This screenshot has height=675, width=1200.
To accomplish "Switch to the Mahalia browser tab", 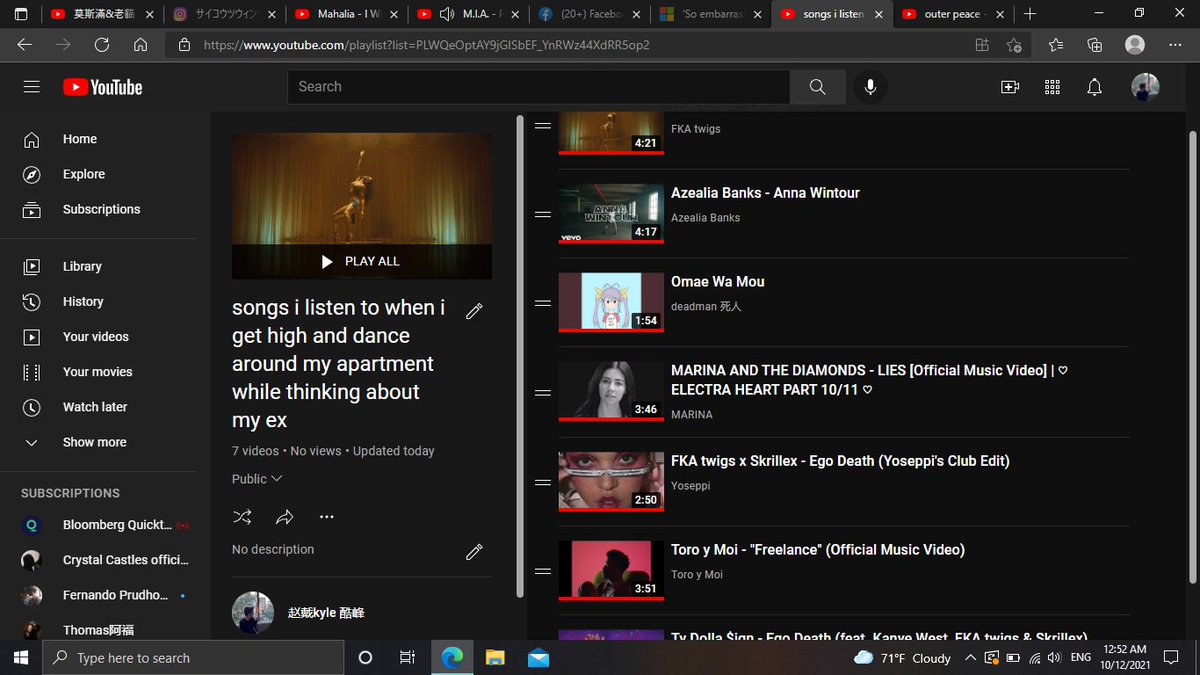I will point(346,14).
